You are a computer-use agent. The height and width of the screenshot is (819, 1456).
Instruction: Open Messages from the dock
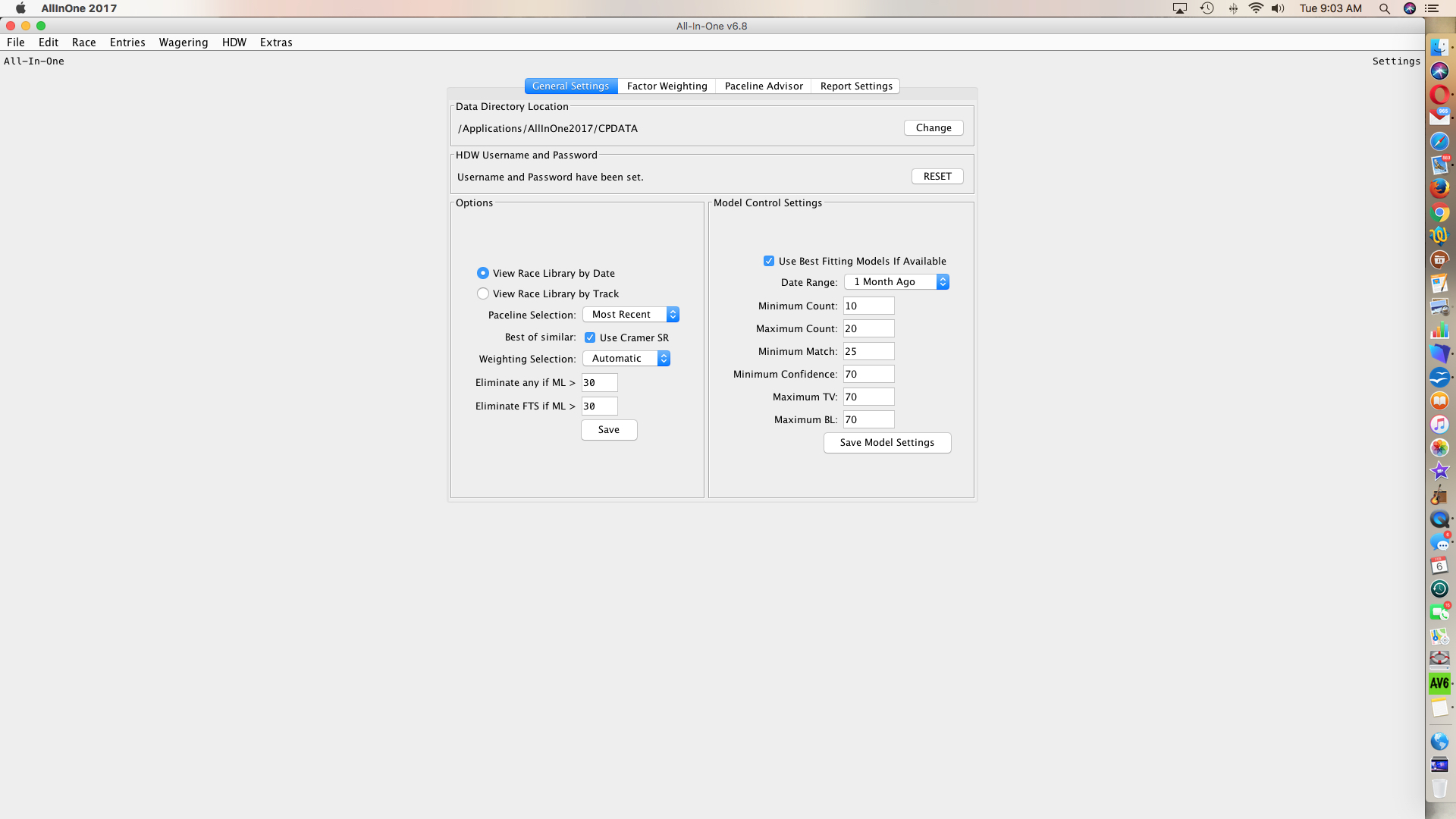click(1439, 543)
